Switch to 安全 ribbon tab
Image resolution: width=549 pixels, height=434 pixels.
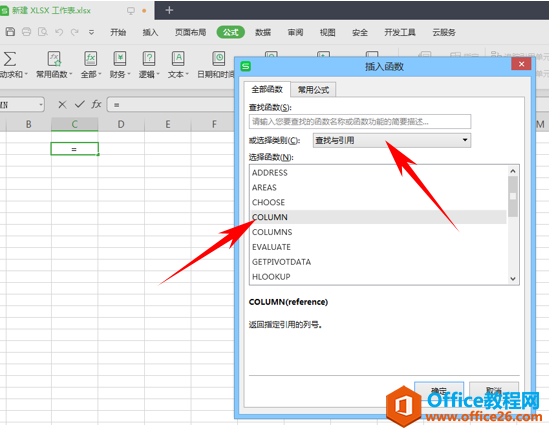[360, 32]
